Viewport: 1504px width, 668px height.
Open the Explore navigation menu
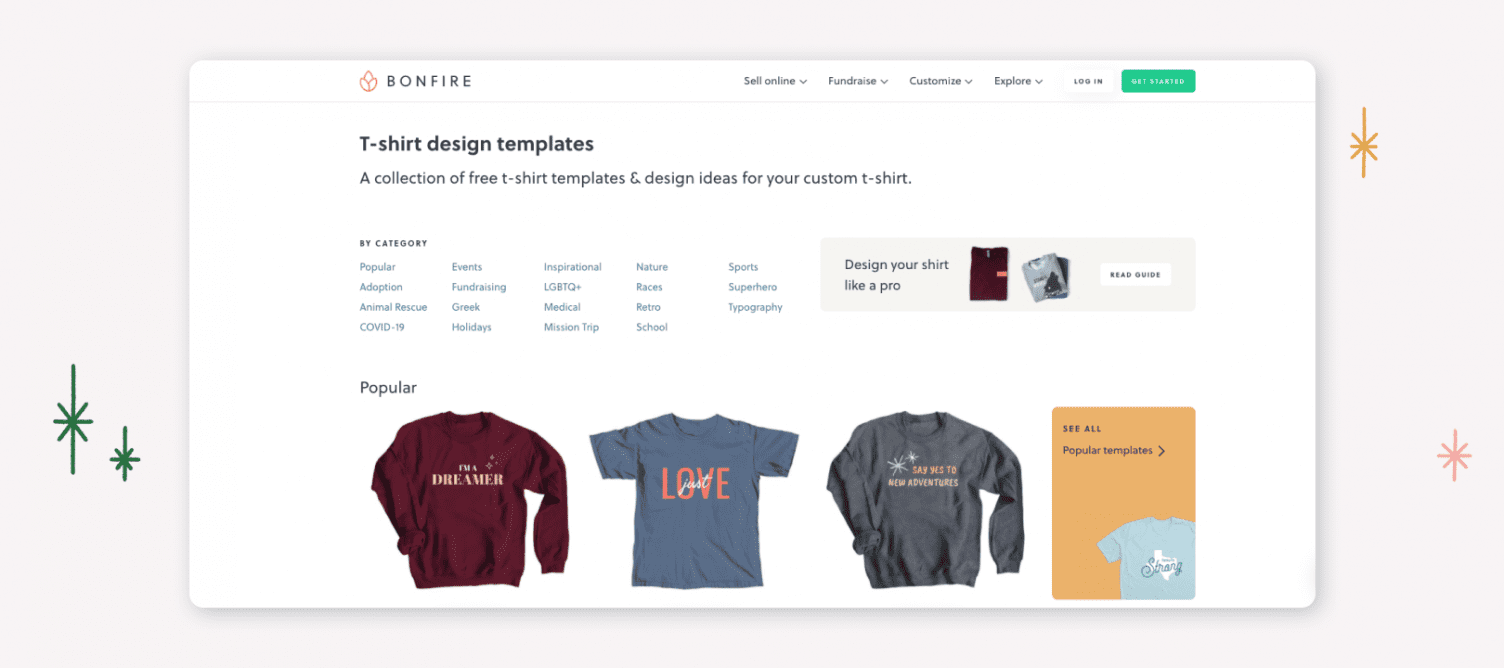[x=1018, y=81]
